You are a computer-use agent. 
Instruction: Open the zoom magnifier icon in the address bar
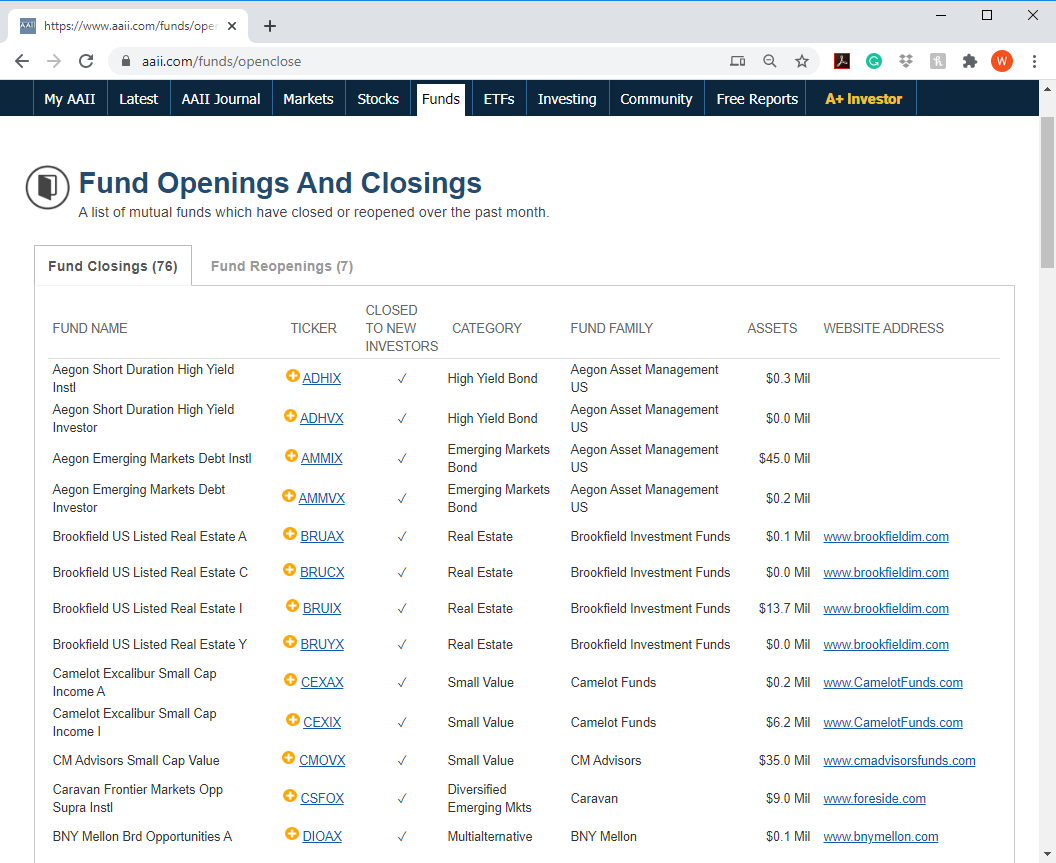coord(769,61)
